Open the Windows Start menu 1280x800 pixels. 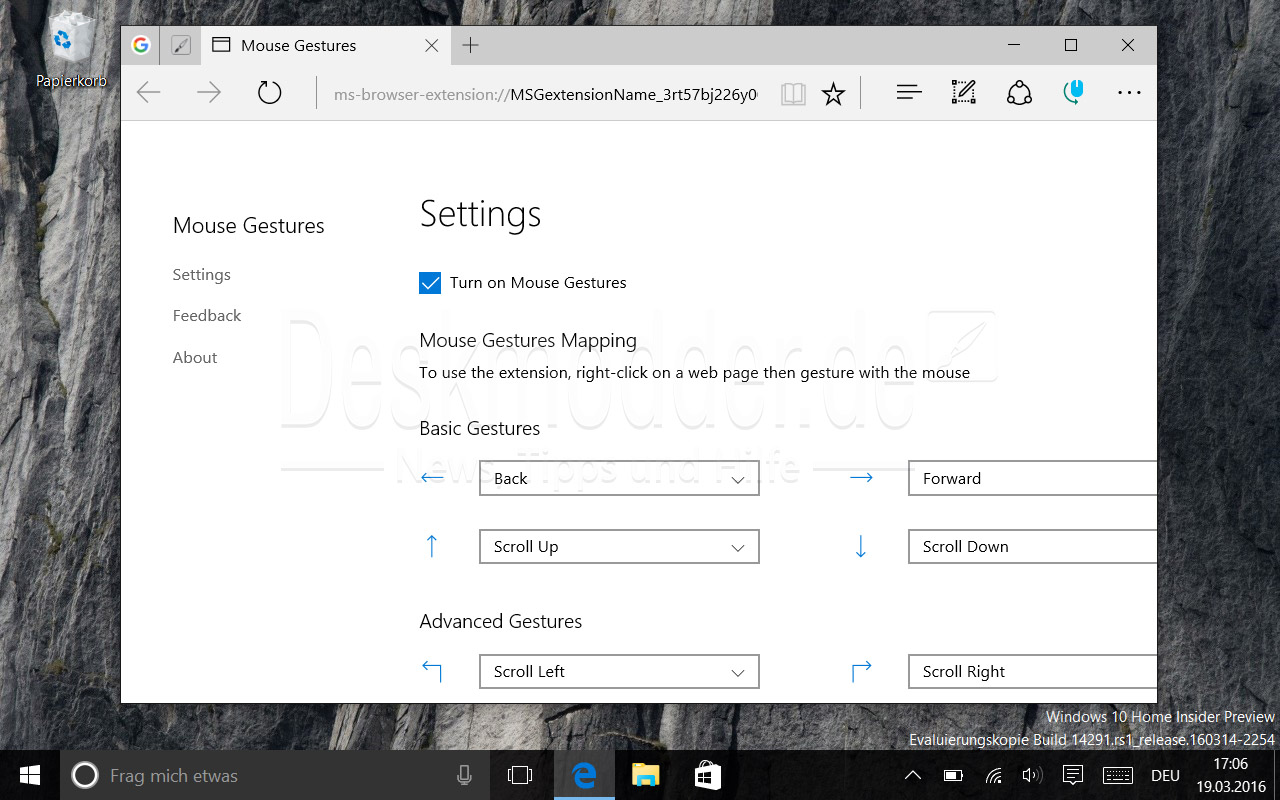(x=30, y=775)
